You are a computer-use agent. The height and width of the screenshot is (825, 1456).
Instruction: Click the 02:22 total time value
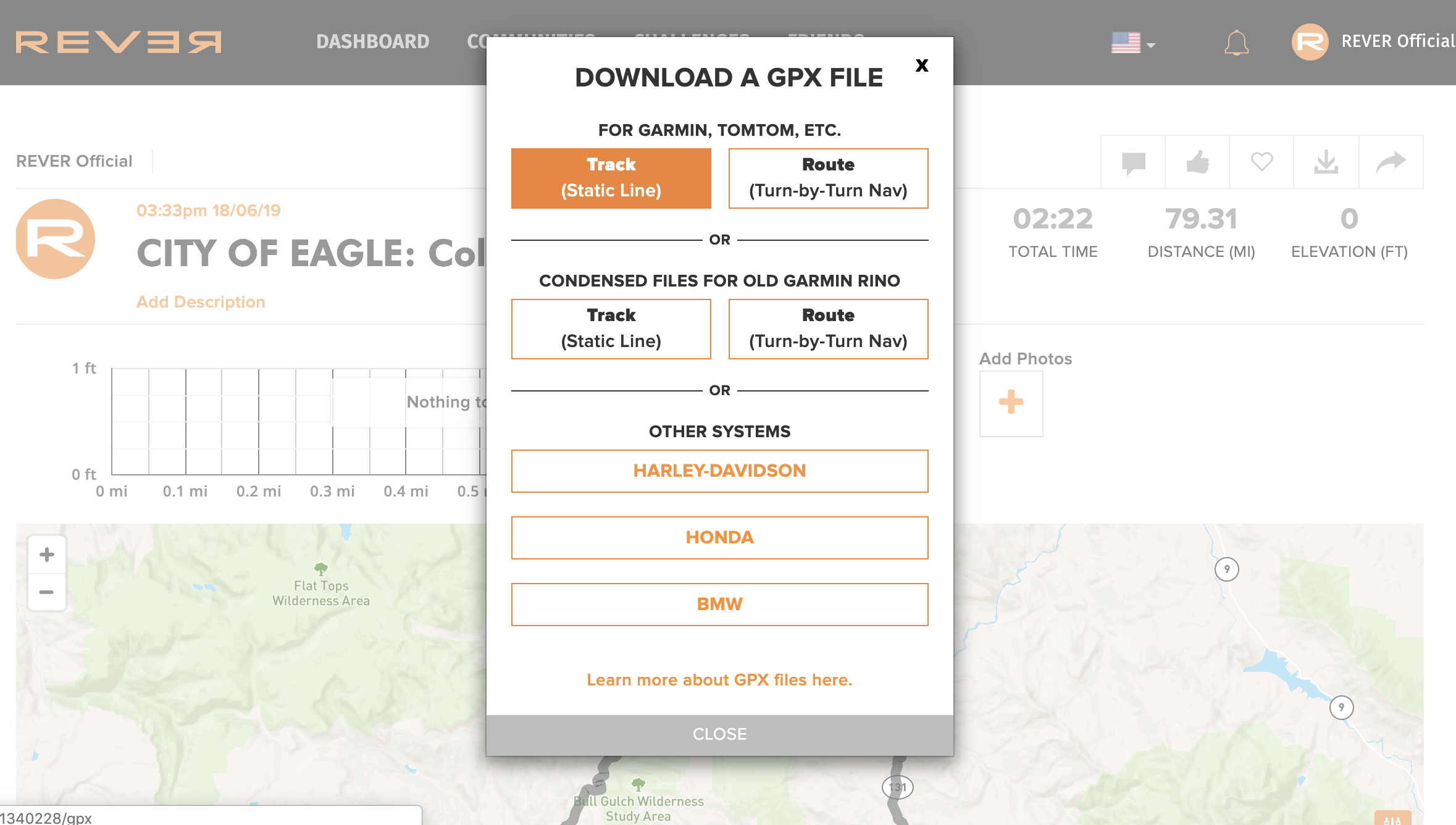coord(1053,219)
